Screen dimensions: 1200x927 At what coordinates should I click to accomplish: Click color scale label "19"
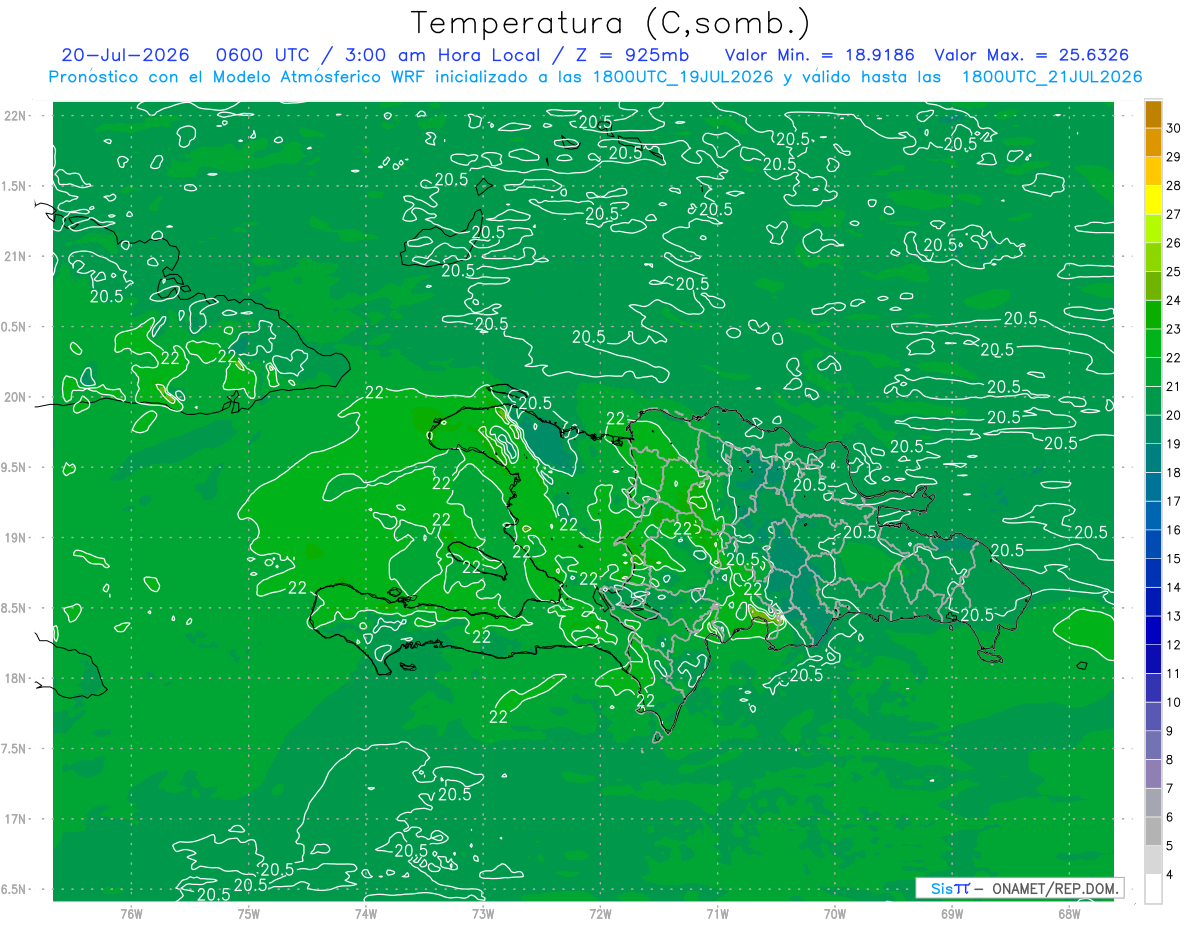(x=1173, y=444)
